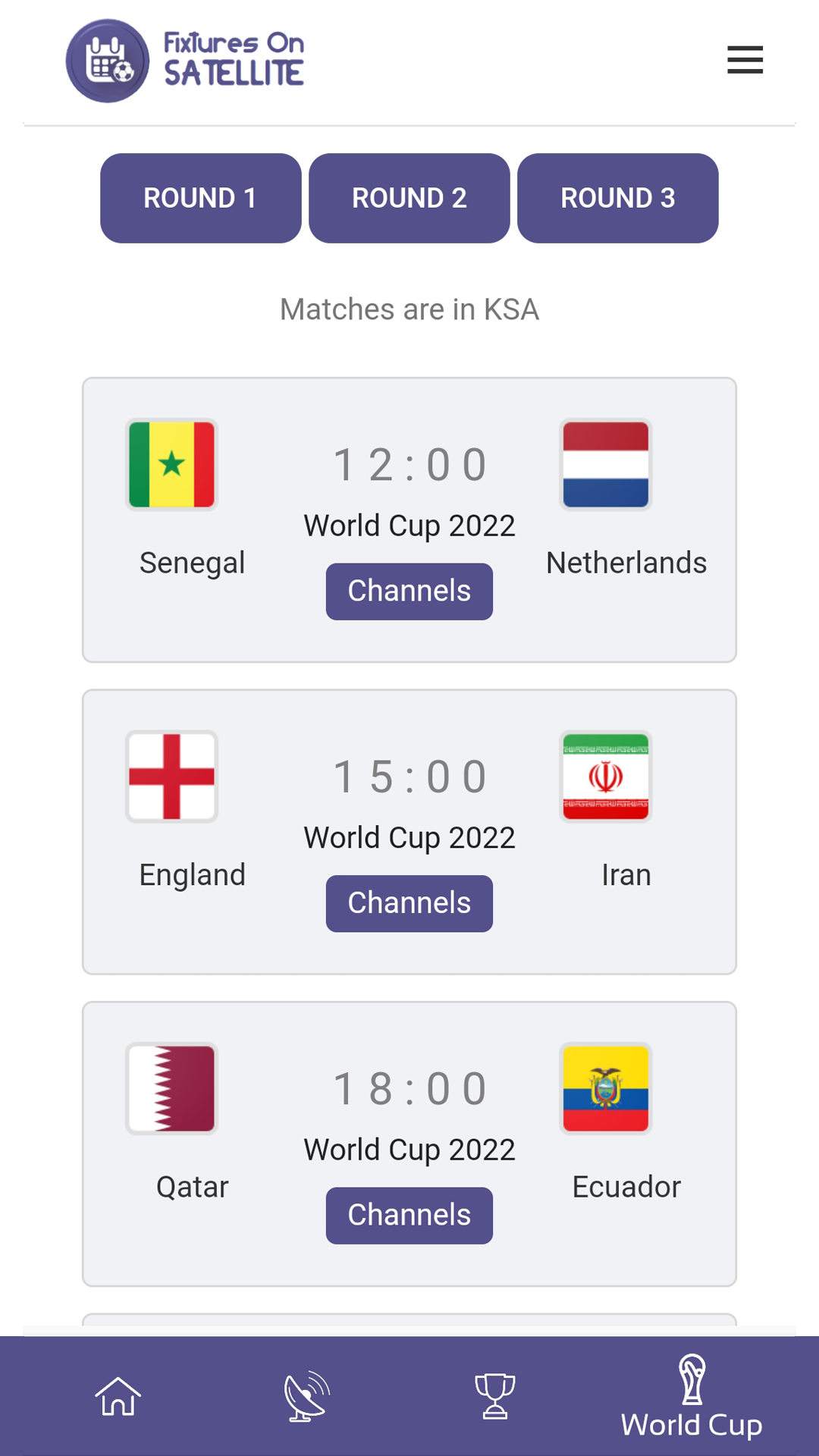Viewport: 819px width, 1456px height.
Task: Tap the Netherlands flag
Action: point(605,464)
